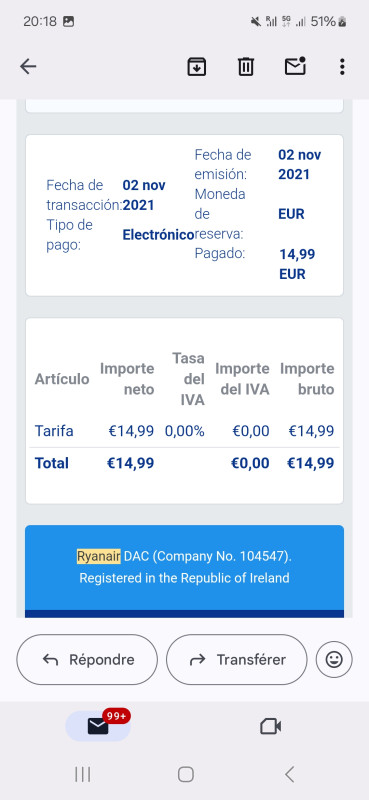Tap the Tarifa row label
Viewport: 369px width, 800px height.
click(54, 431)
